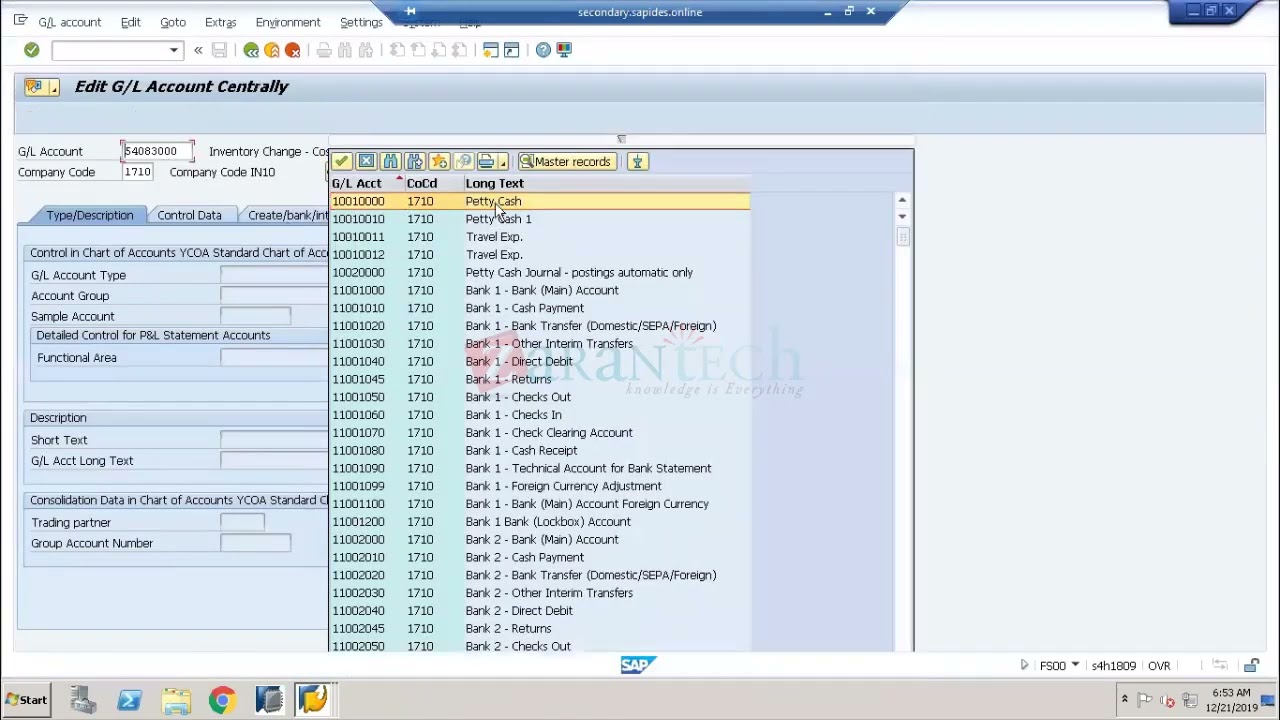Click the green Enter checkmark in main toolbar

point(31,50)
